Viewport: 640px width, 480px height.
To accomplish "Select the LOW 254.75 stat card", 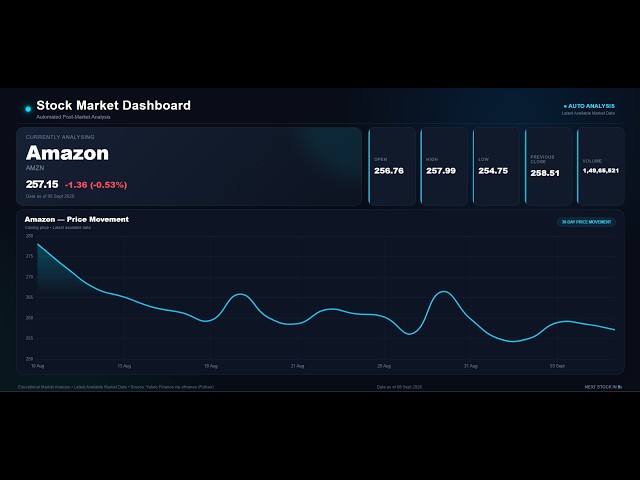I will coord(496,166).
